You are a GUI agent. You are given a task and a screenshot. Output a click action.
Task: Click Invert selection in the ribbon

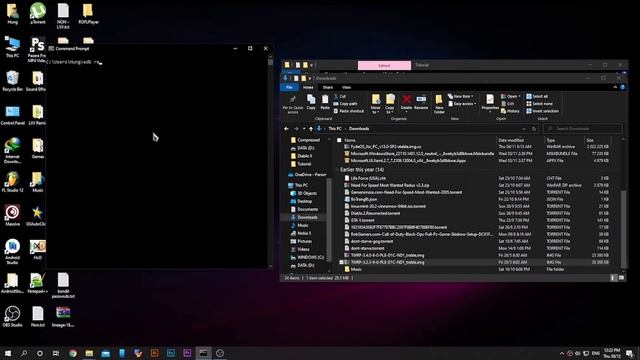pos(542,111)
